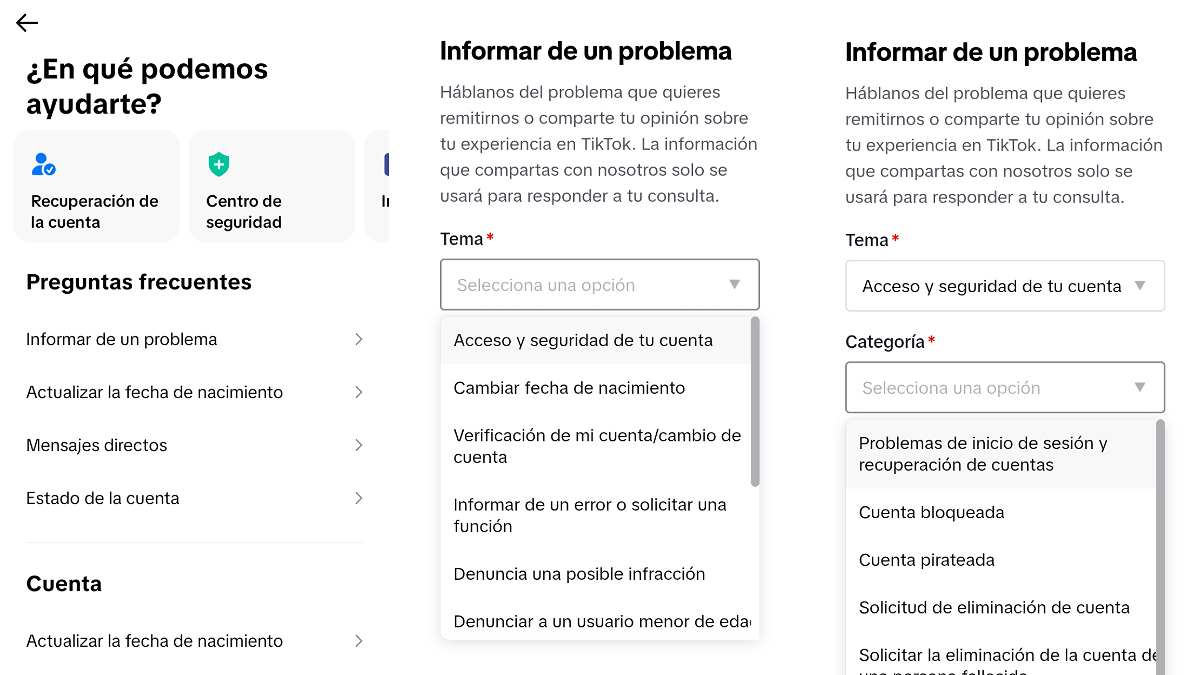Viewport: 1200px width, 675px height.
Task: Choose Verificación de mi cuenta/cambio de cuenta option
Action: tap(596, 446)
